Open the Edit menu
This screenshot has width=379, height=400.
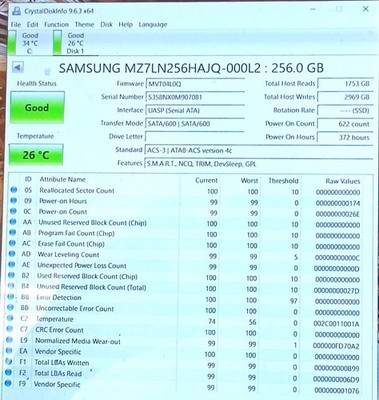point(32,25)
